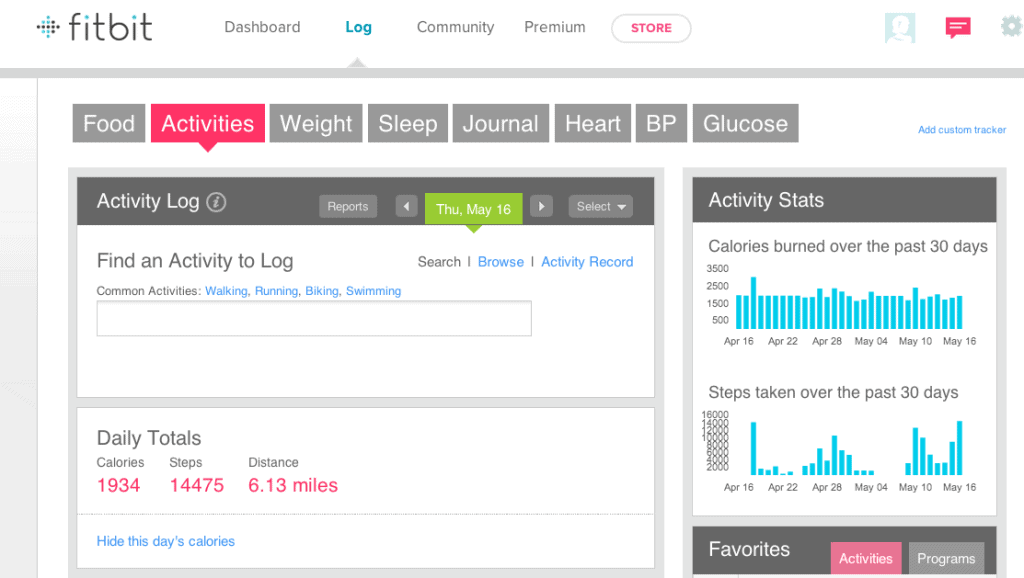This screenshot has width=1024, height=578.
Task: Click the Calories burned bar chart
Action: click(849, 304)
